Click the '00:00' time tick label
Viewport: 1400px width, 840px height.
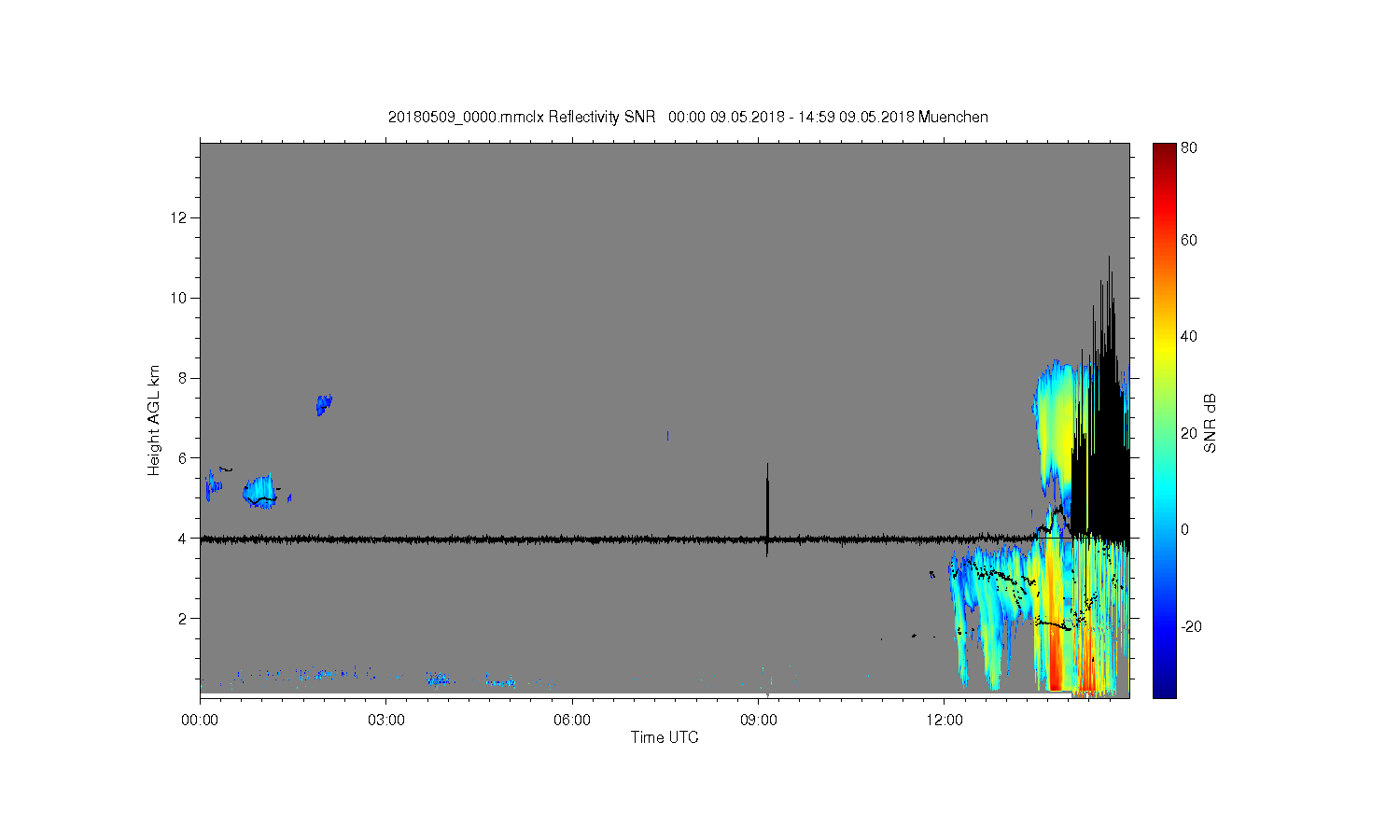click(200, 720)
